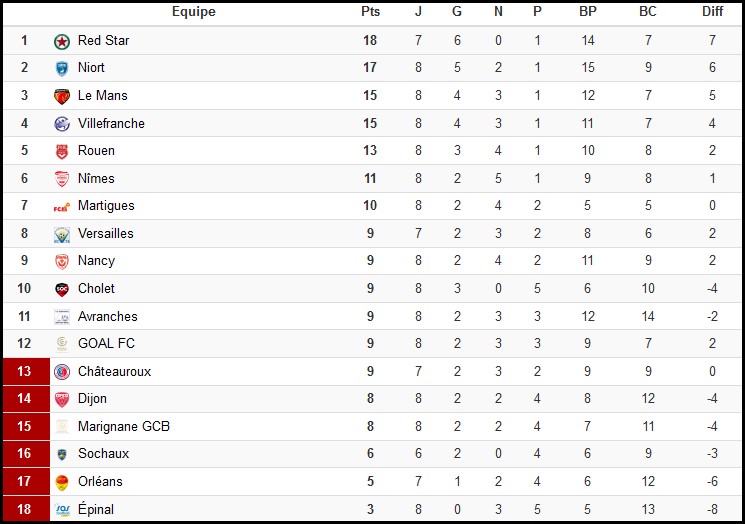The image size is (745, 524).
Task: Click the red rank 13 relegation cell
Action: 26,372
